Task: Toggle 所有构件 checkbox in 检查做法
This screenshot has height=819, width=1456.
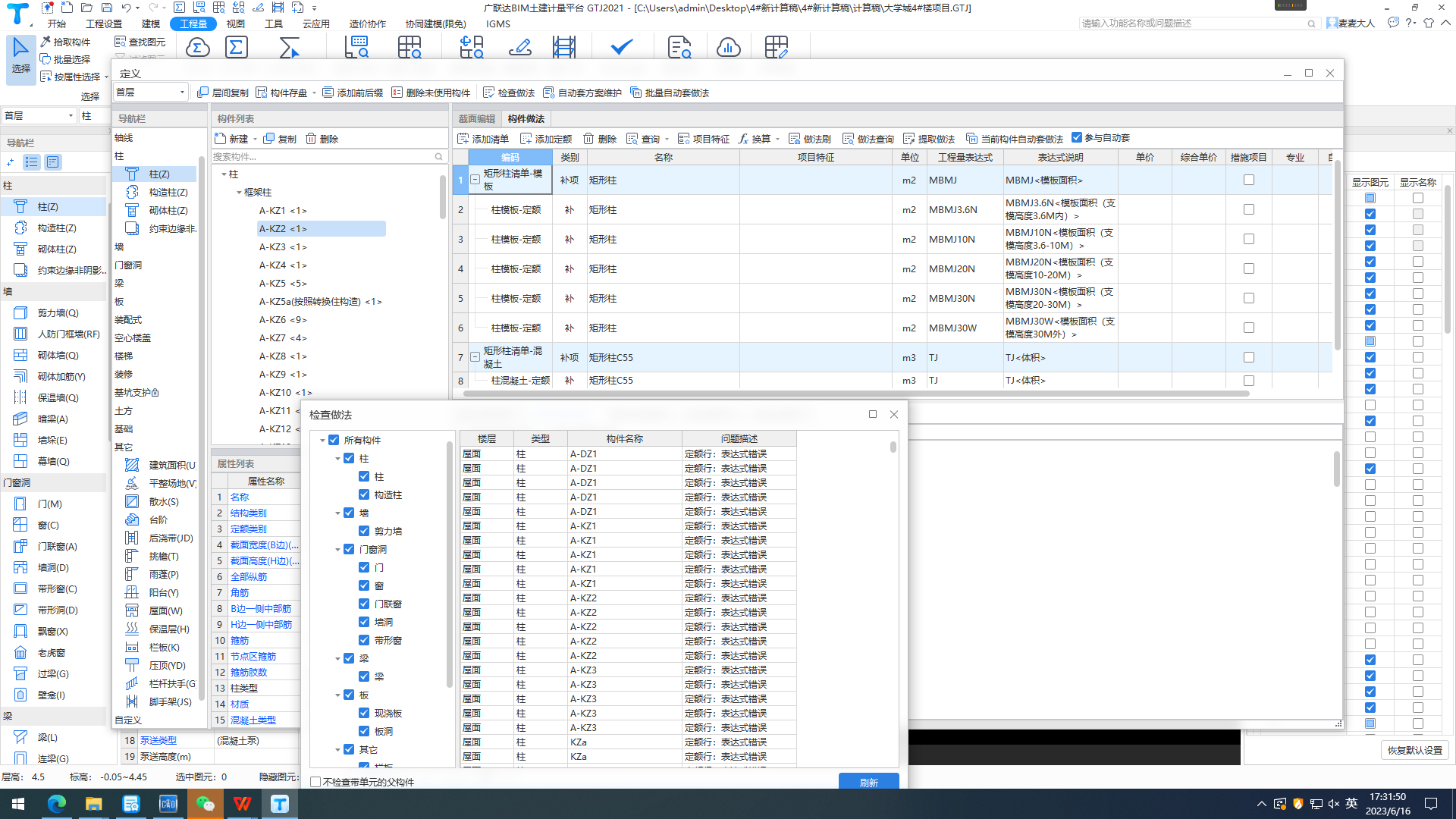Action: coord(334,440)
